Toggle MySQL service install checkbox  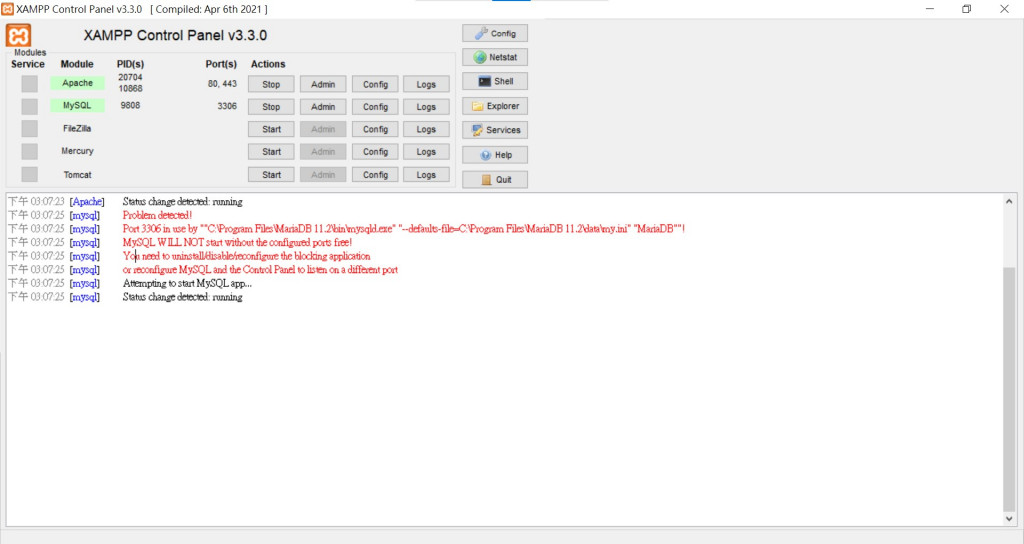click(x=29, y=106)
